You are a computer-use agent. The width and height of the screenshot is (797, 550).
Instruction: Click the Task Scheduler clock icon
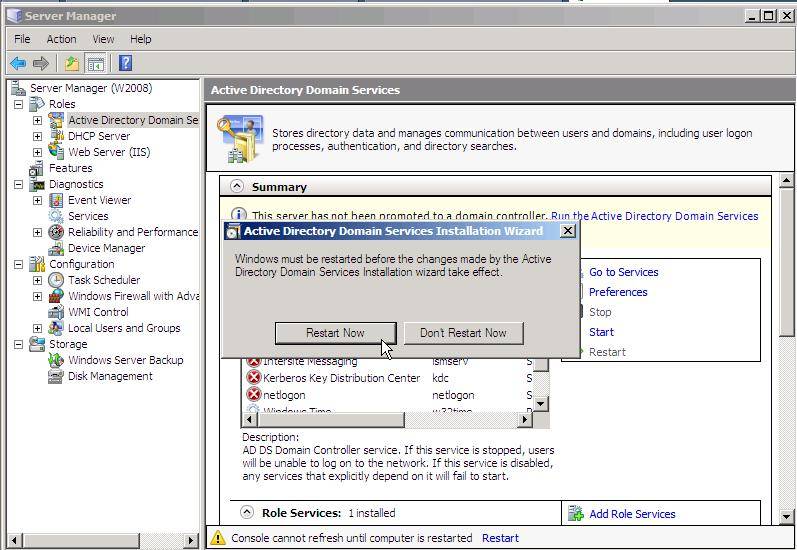pos(56,280)
